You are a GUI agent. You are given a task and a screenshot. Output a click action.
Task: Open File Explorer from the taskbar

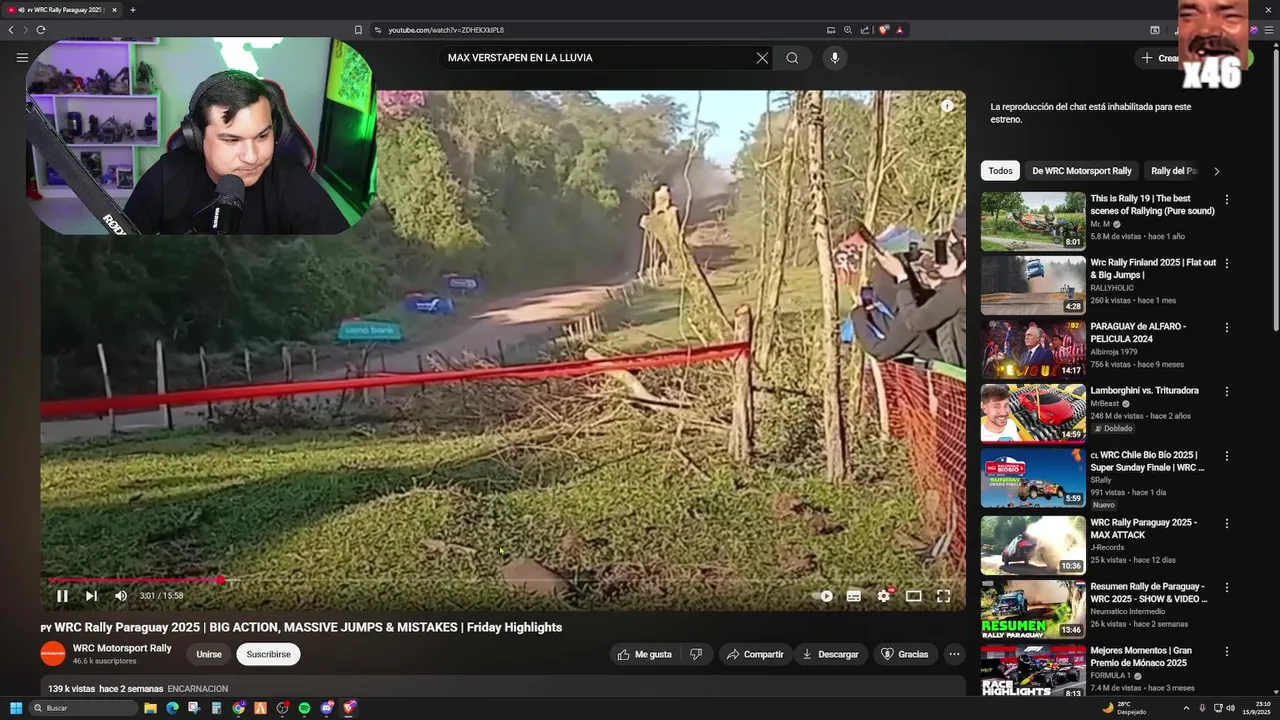tap(150, 708)
